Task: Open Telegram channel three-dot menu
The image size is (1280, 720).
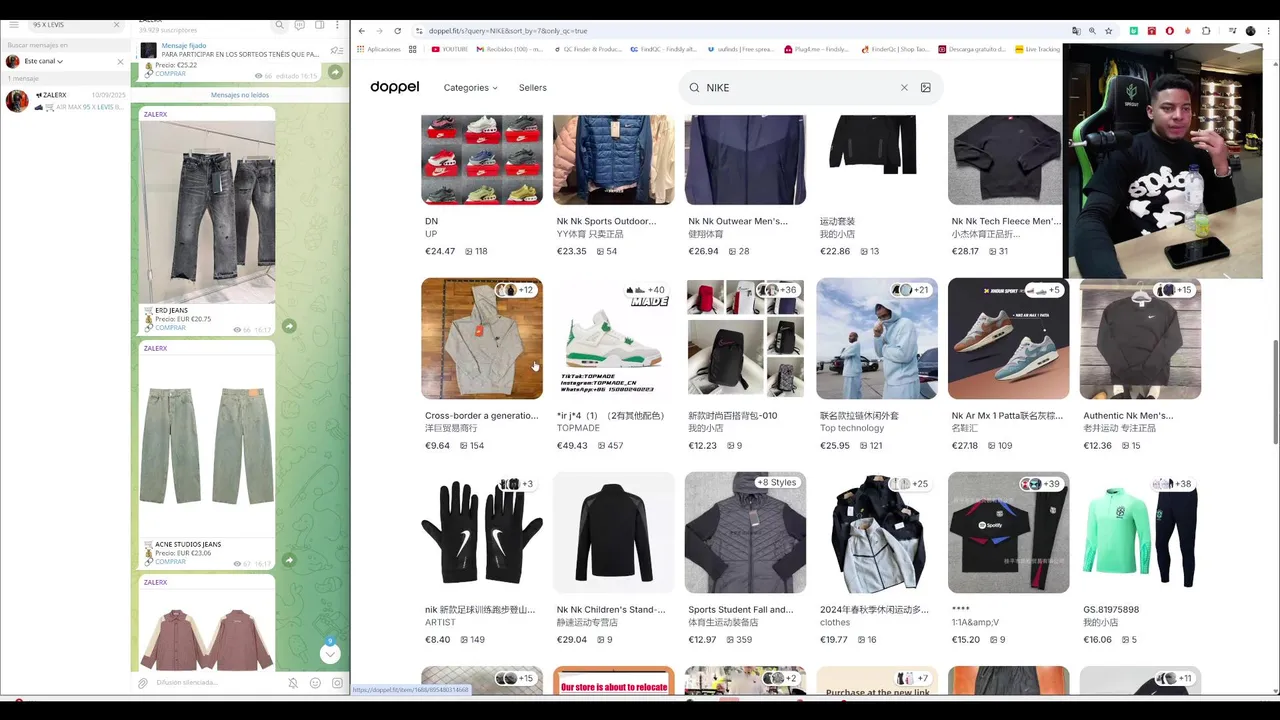Action: (338, 25)
